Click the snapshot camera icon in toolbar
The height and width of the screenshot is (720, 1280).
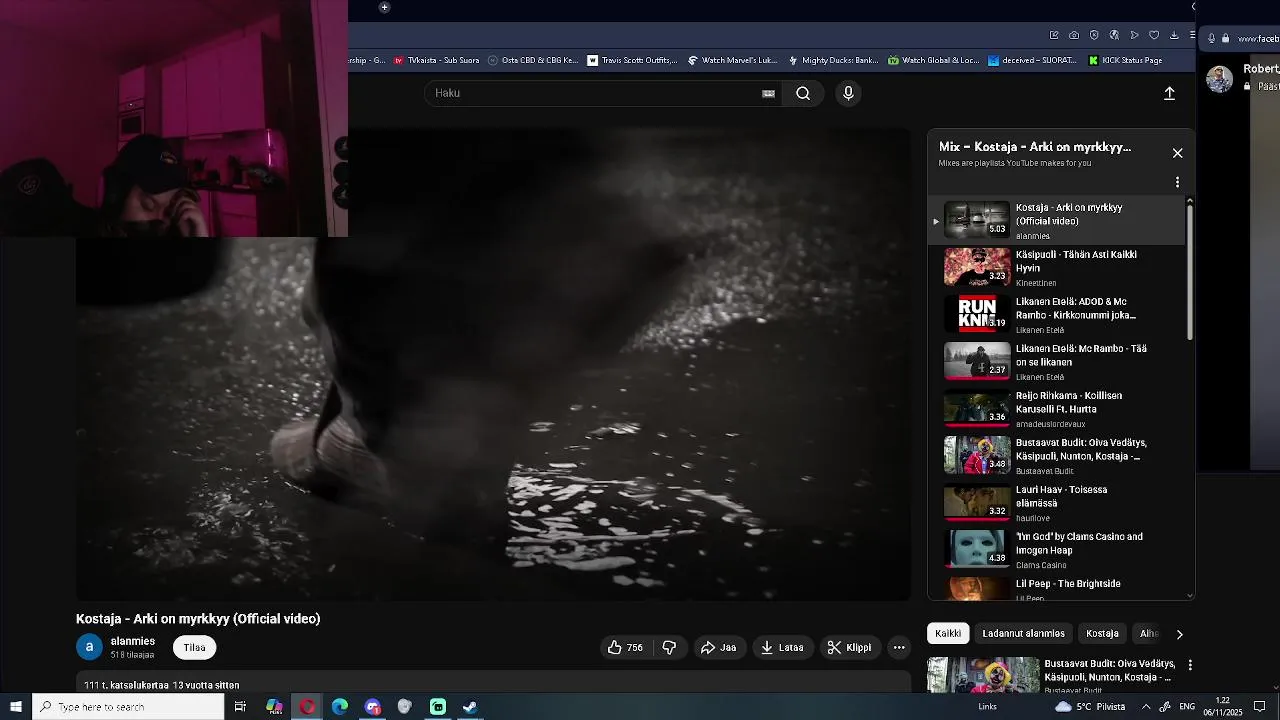[1074, 35]
